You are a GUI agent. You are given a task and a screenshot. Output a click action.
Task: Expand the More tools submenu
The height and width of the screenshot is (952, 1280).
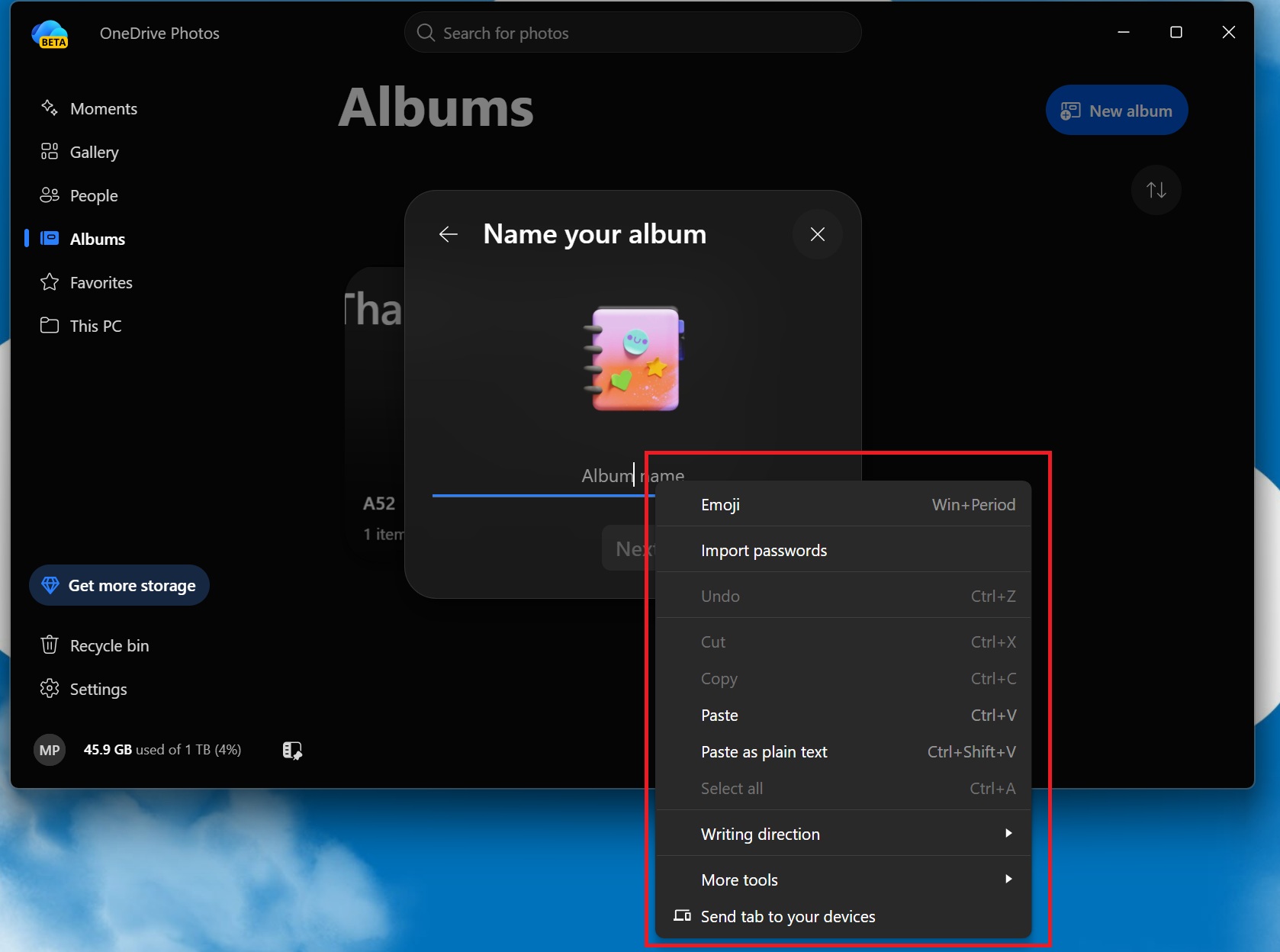[843, 880]
